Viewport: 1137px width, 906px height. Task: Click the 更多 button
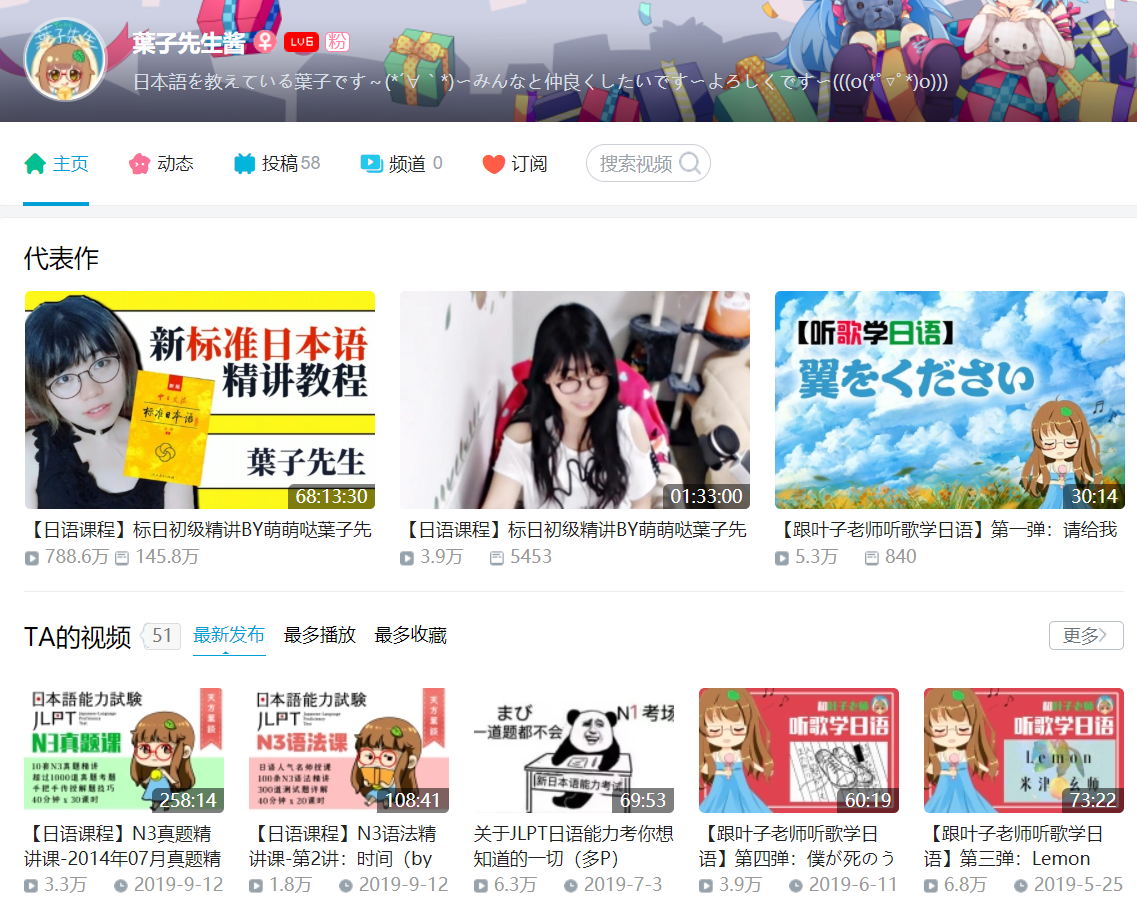1086,635
